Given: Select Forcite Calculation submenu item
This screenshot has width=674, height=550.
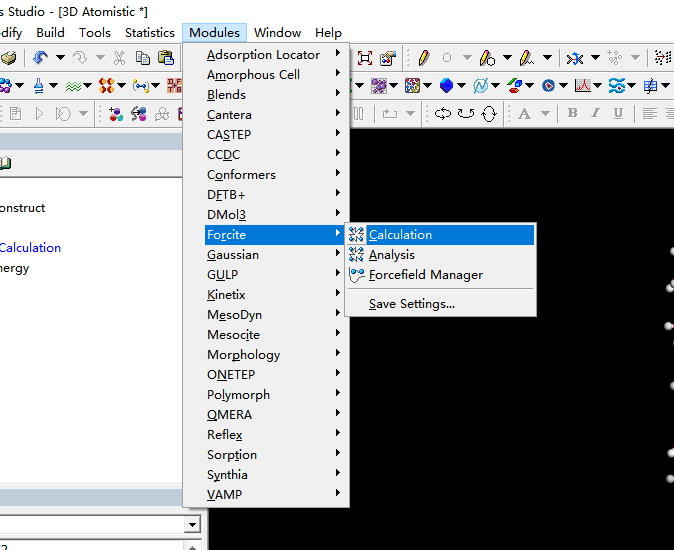Looking at the screenshot, I should pyautogui.click(x=441, y=235).
